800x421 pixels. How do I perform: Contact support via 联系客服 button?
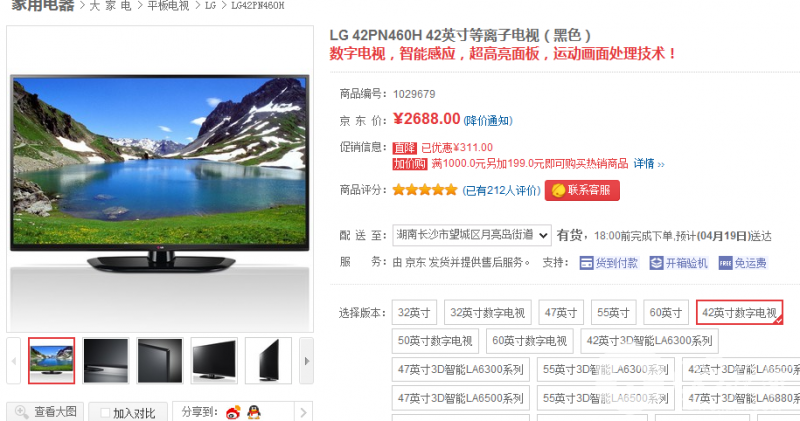tap(582, 190)
